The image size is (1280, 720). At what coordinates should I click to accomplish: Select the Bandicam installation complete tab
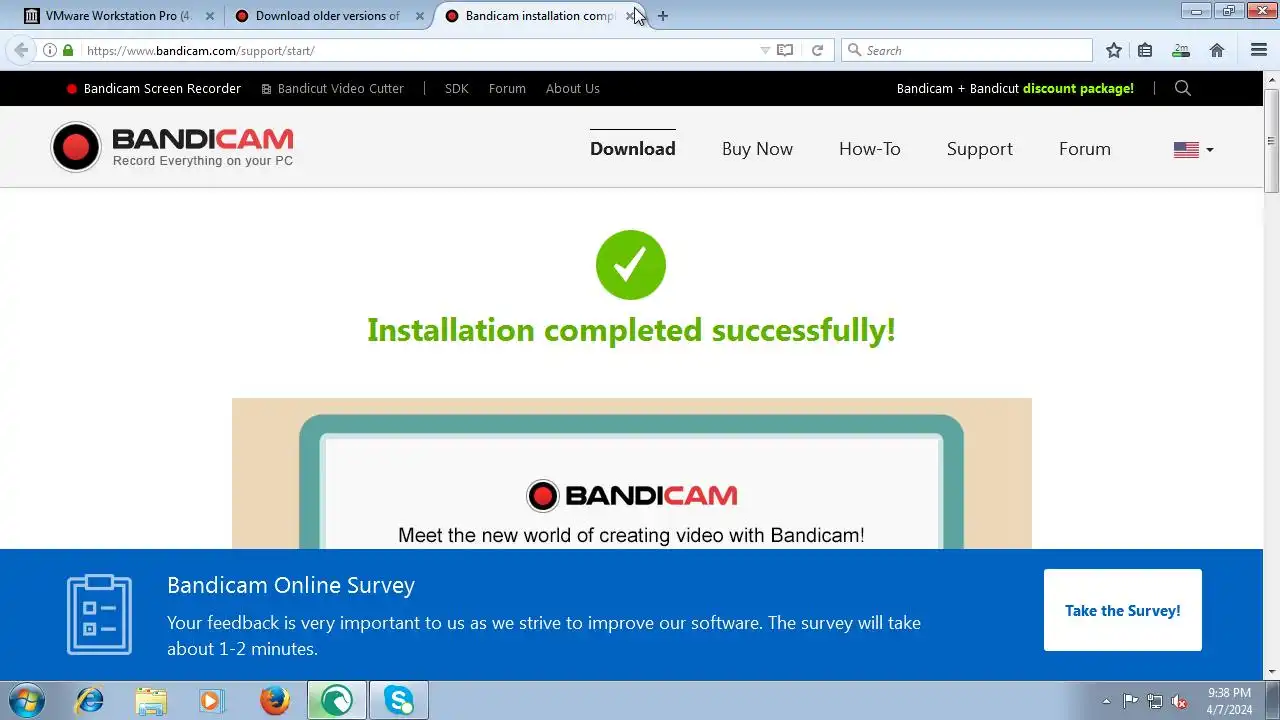(539, 16)
